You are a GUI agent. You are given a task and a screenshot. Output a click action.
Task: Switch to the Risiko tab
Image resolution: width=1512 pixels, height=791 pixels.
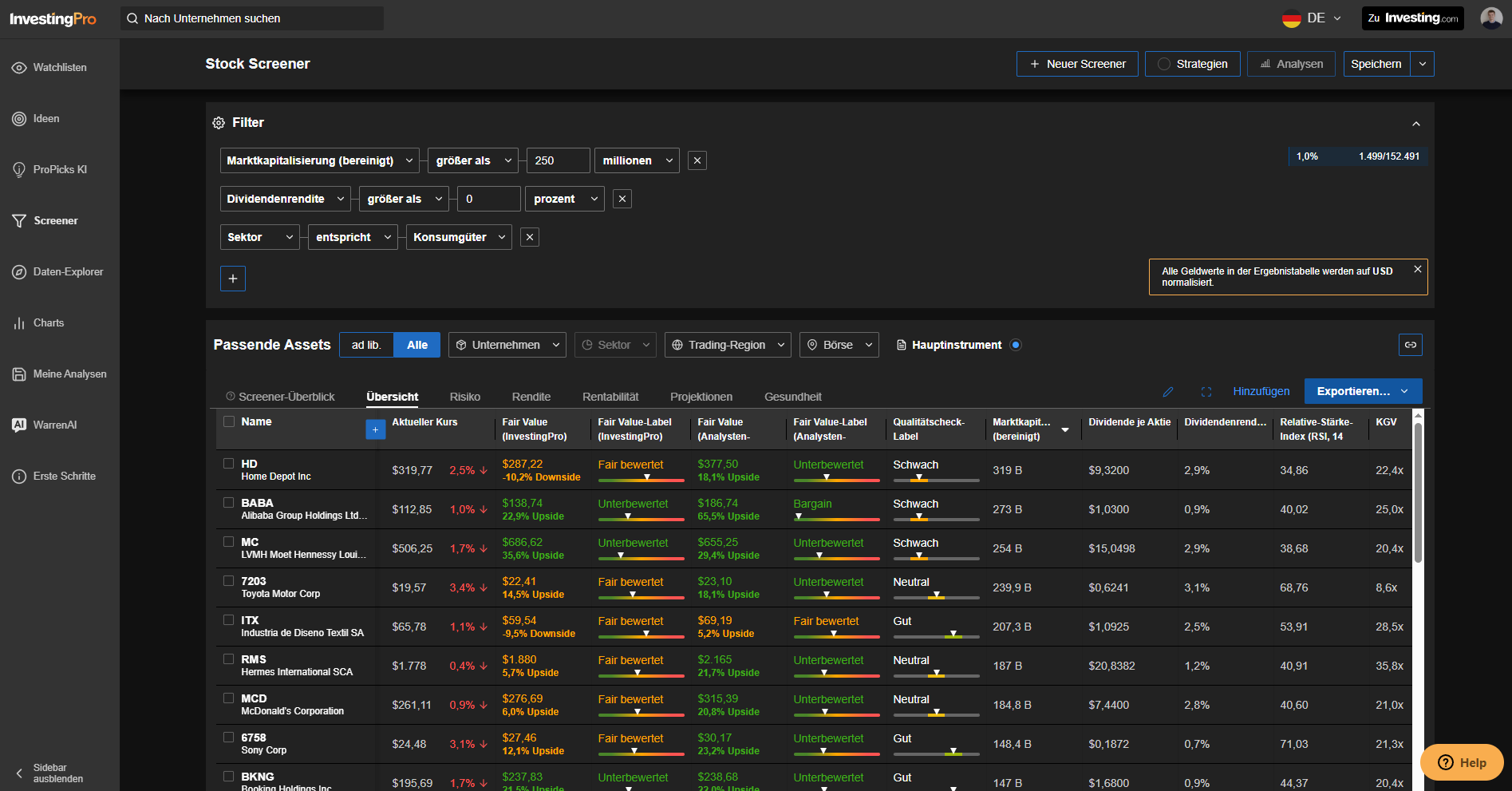point(465,397)
